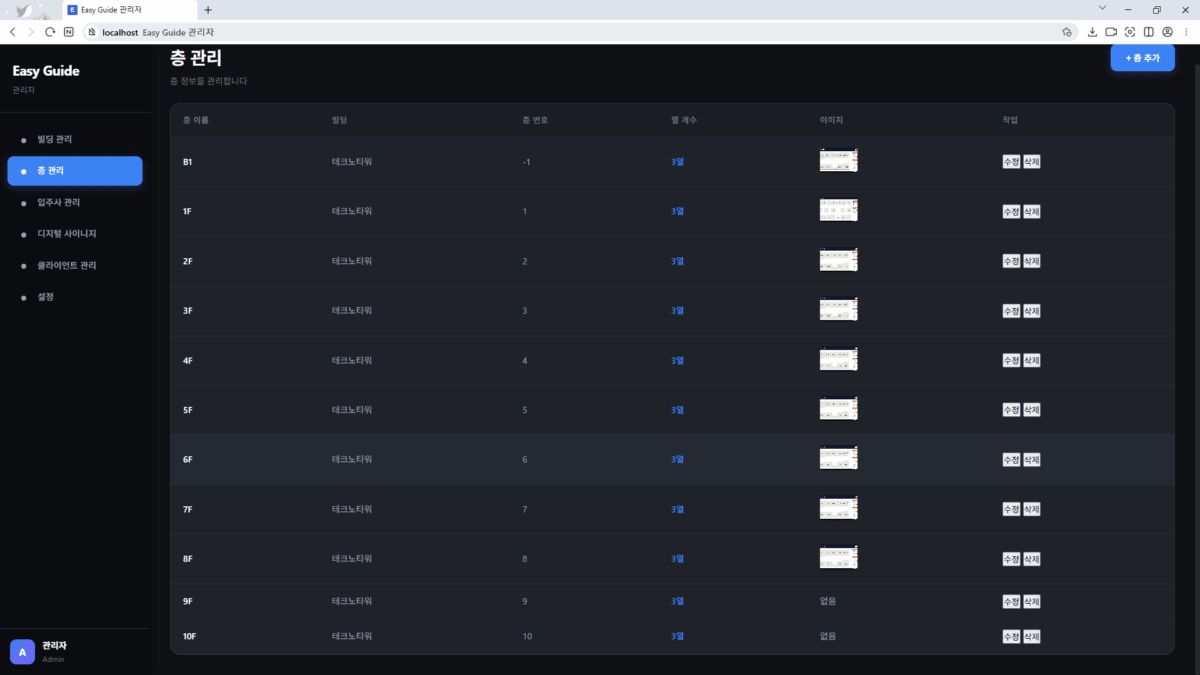This screenshot has height=675, width=1200.
Task: Open the browser profile account icon
Action: (x=1167, y=32)
